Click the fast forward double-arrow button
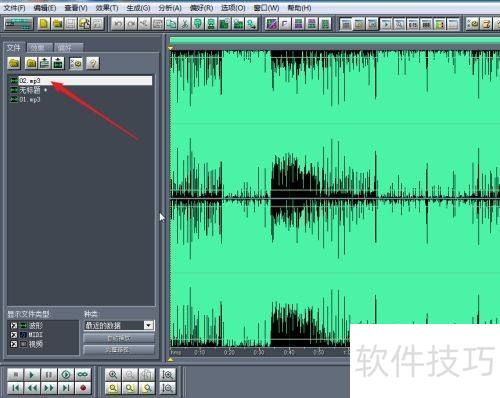 [49, 388]
